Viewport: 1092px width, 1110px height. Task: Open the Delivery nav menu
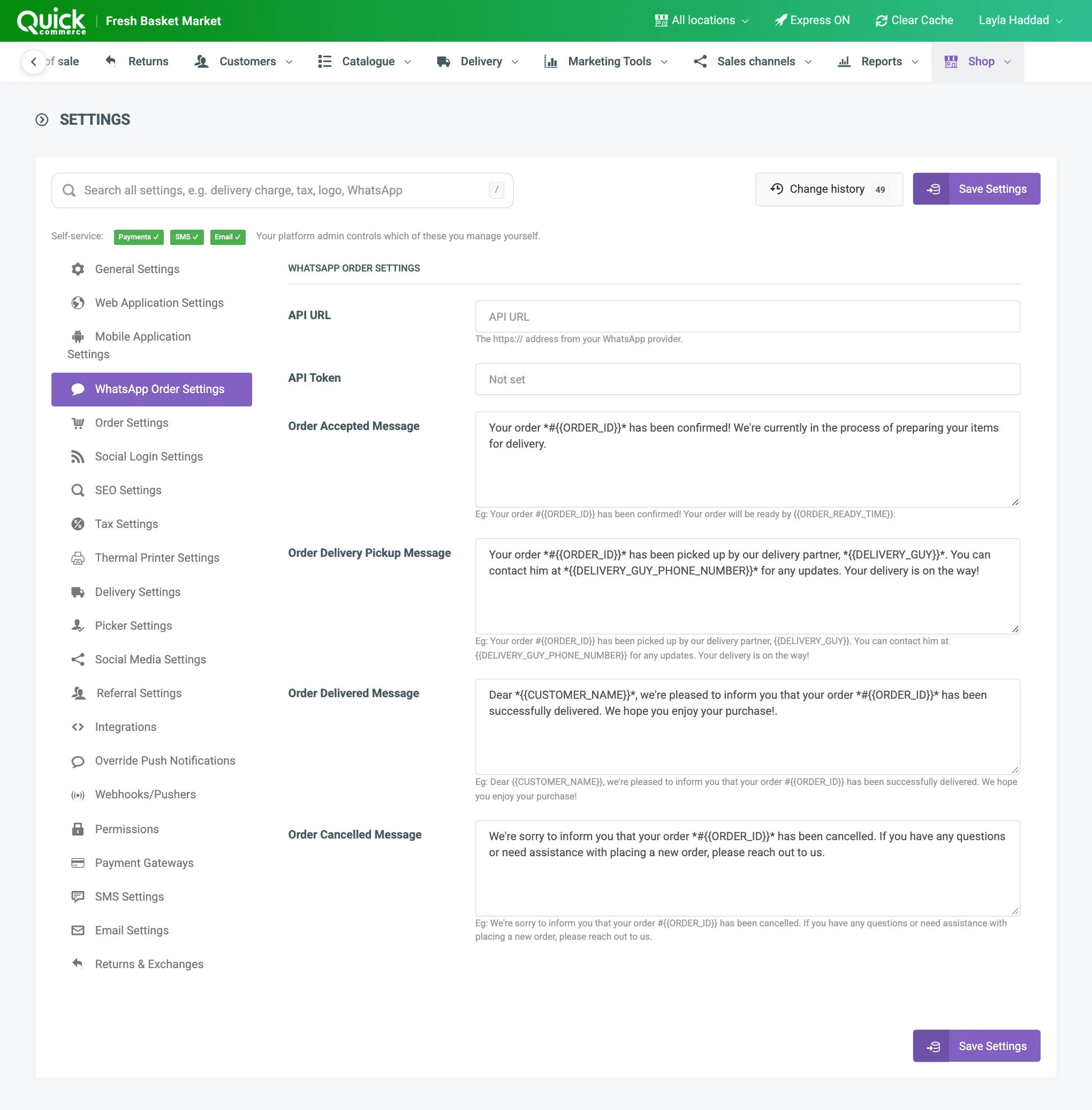click(x=477, y=62)
